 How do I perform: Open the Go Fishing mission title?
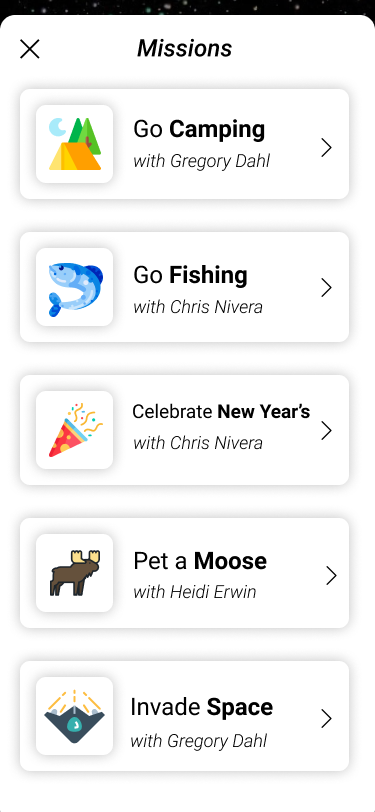(x=190, y=275)
